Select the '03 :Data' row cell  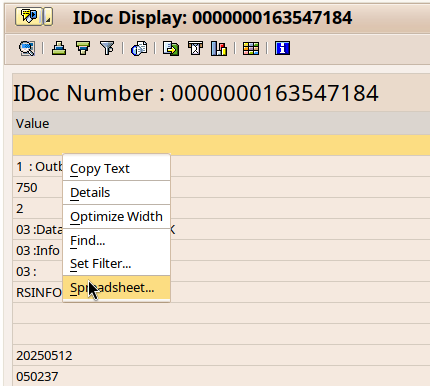[221, 229]
